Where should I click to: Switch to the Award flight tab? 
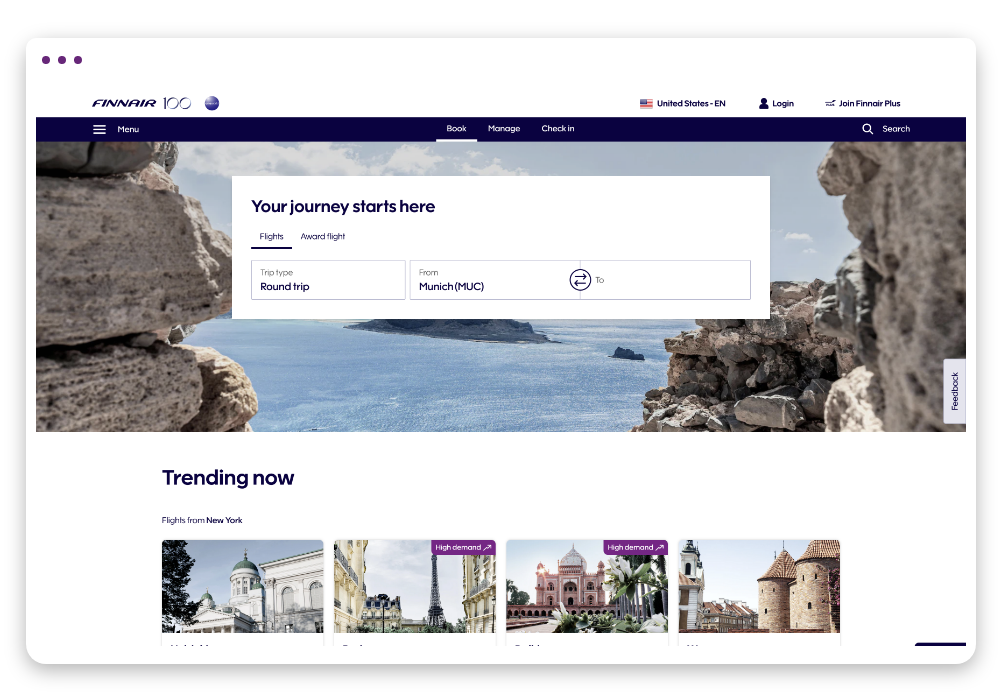[x=323, y=237]
